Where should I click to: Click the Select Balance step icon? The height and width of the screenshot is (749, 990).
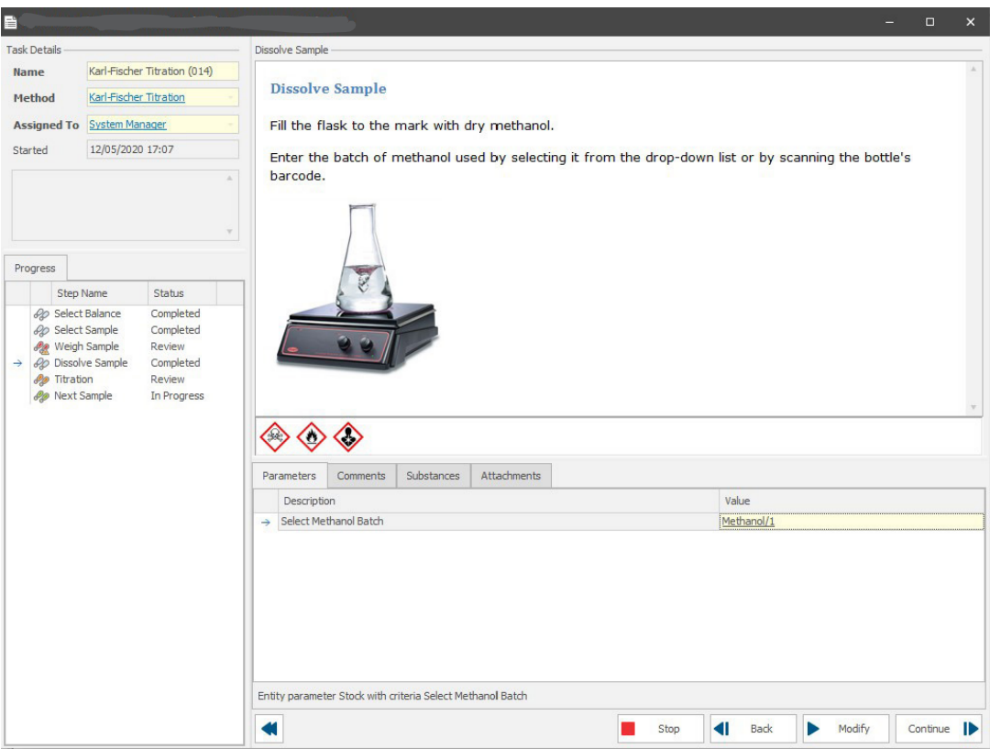[41, 314]
